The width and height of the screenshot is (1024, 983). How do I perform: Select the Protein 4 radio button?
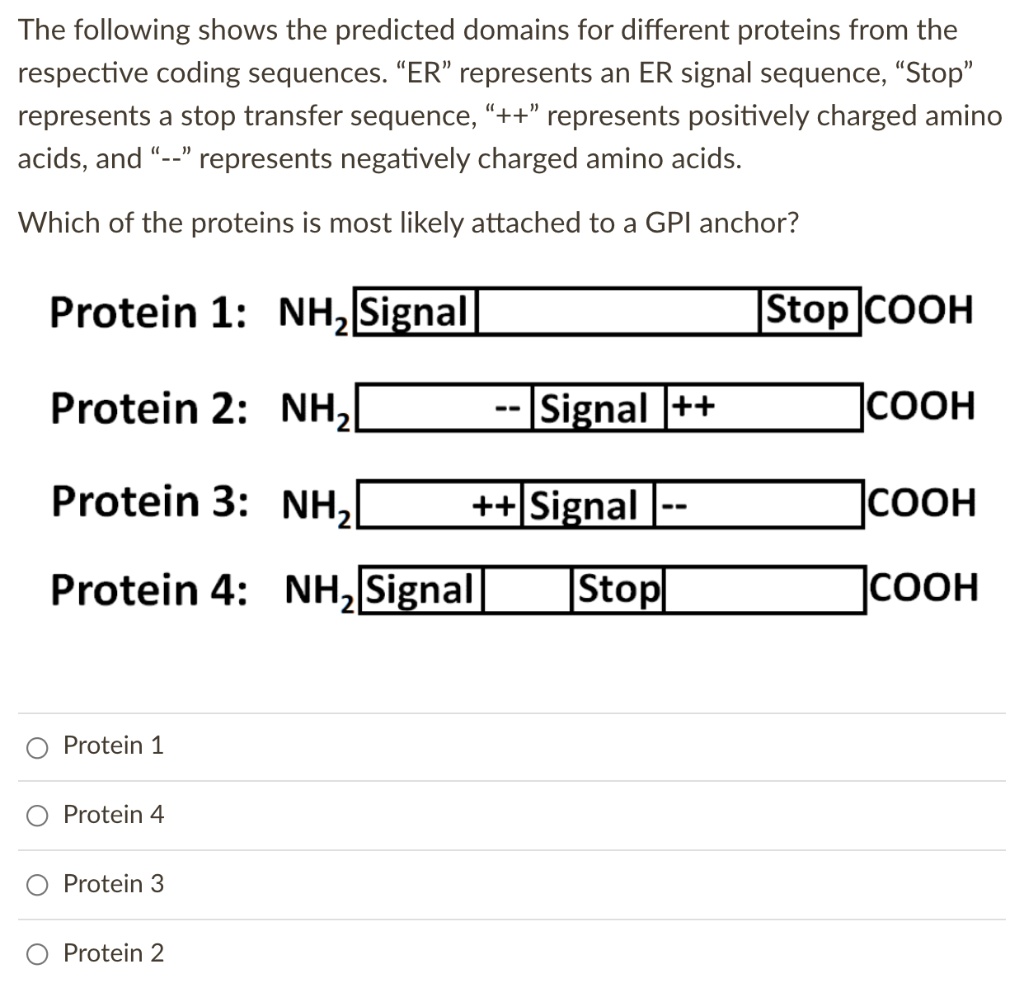[37, 815]
